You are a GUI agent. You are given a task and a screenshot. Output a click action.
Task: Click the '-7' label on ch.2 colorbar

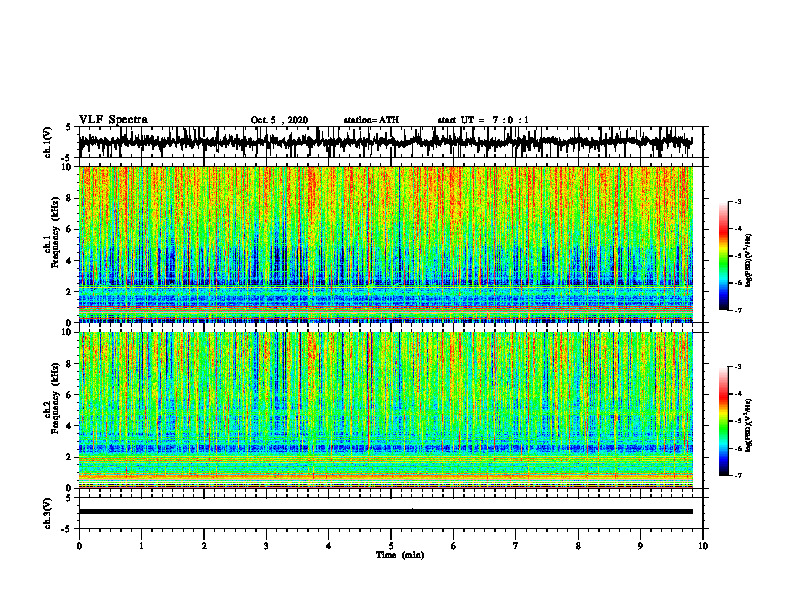pyautogui.click(x=738, y=476)
